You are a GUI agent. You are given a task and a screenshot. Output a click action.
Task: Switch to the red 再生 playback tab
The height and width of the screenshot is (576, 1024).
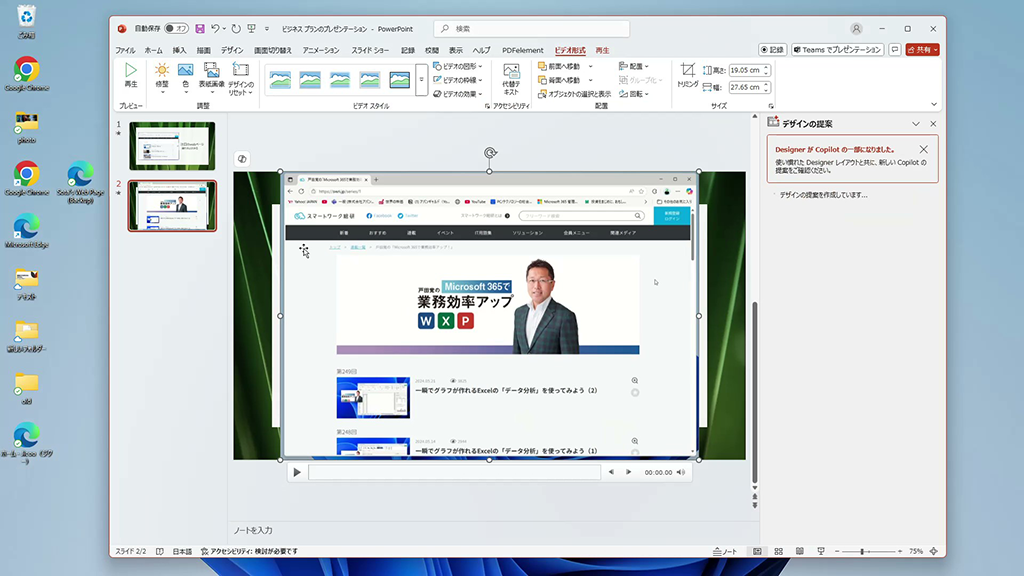(x=602, y=50)
